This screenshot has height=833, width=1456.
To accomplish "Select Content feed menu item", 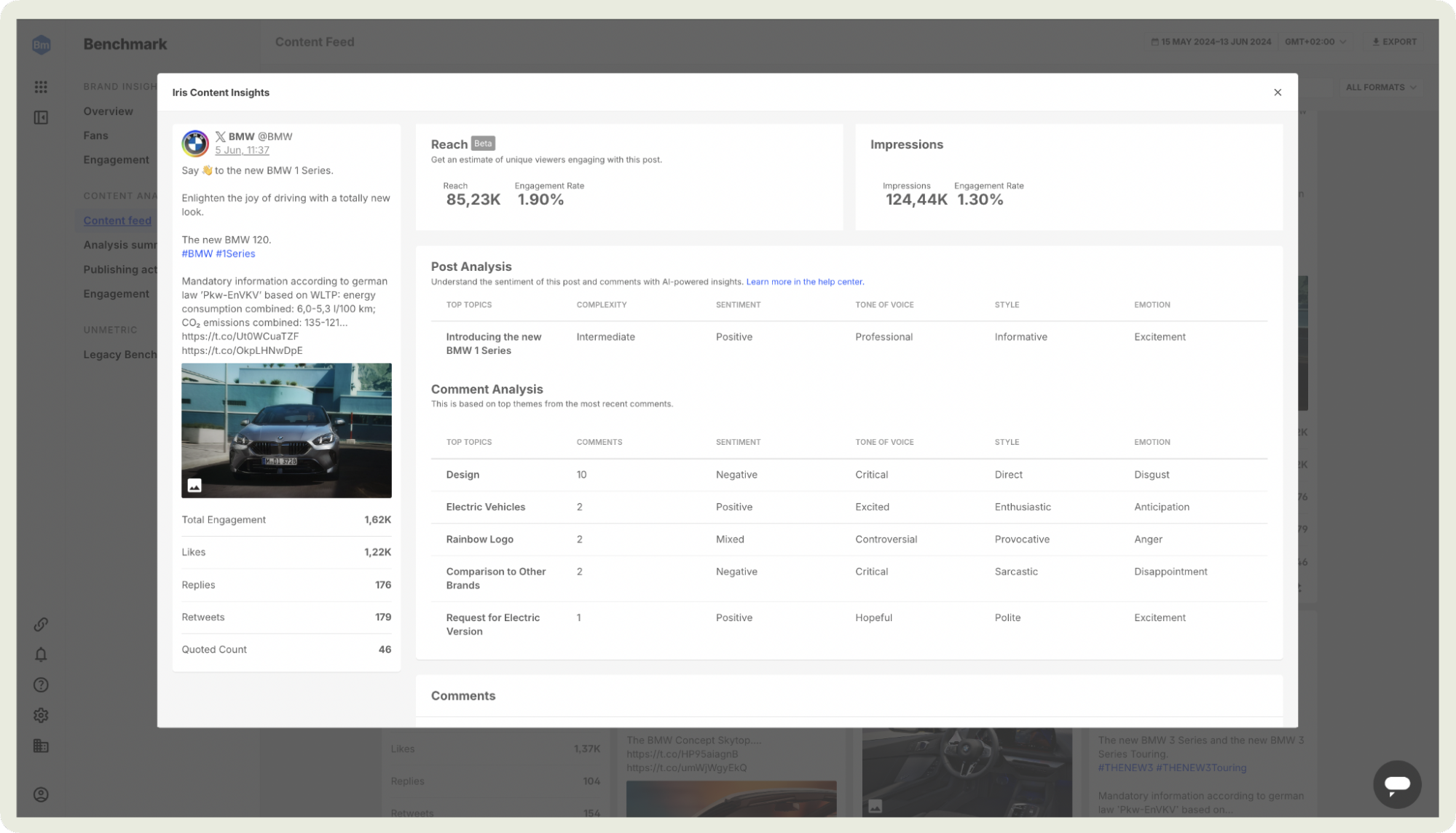I will [117, 221].
